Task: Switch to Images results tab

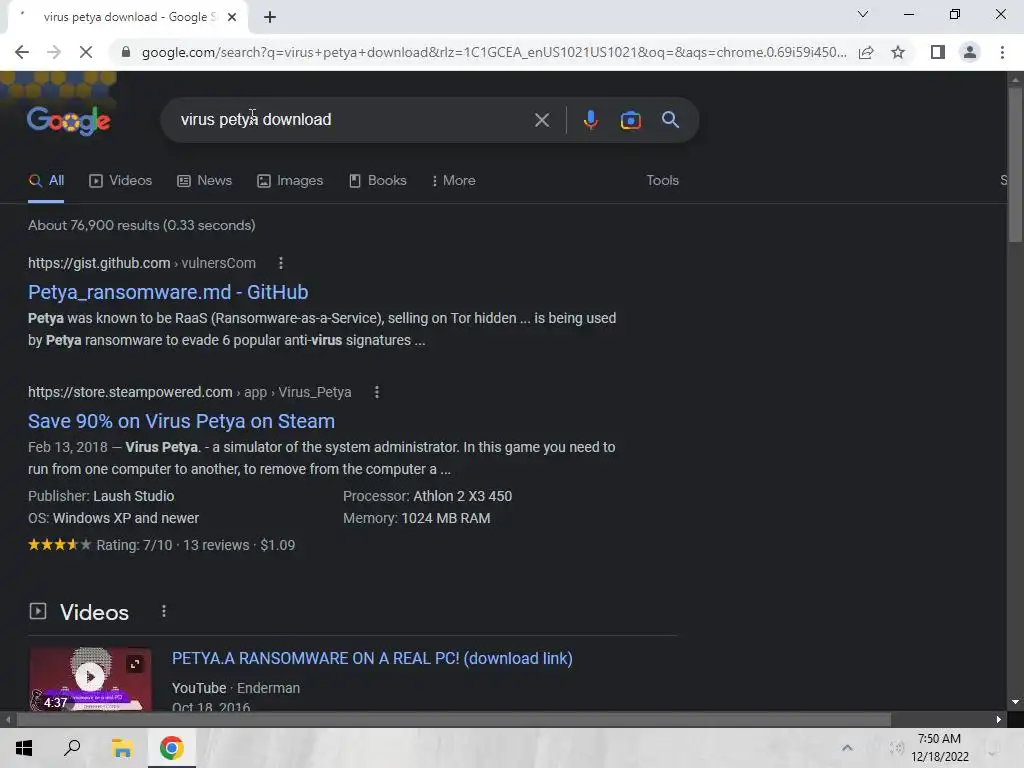Action: 291,180
